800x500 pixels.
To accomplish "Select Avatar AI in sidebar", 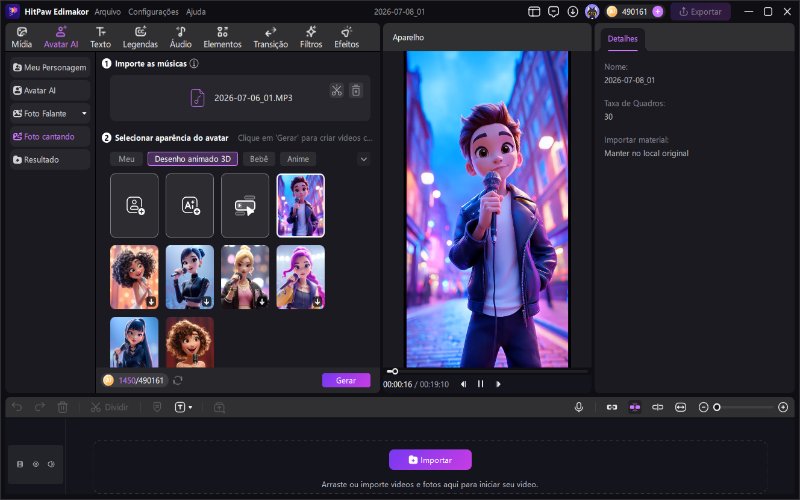I will tap(50, 90).
